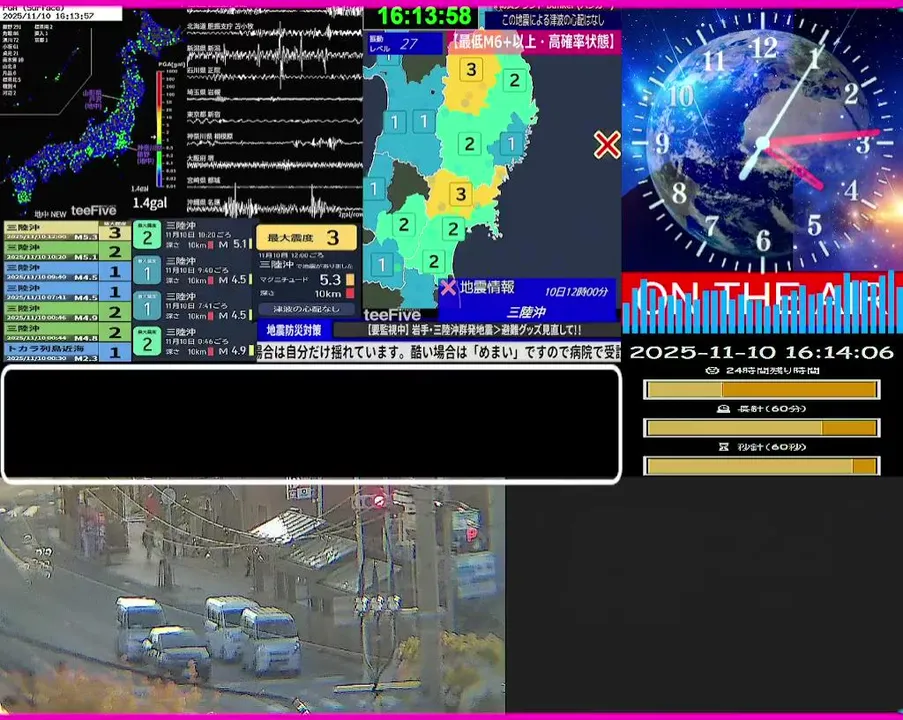The width and height of the screenshot is (903, 720).
Task: Click the この地震による津波の心配はなし notice
Action: point(553,20)
